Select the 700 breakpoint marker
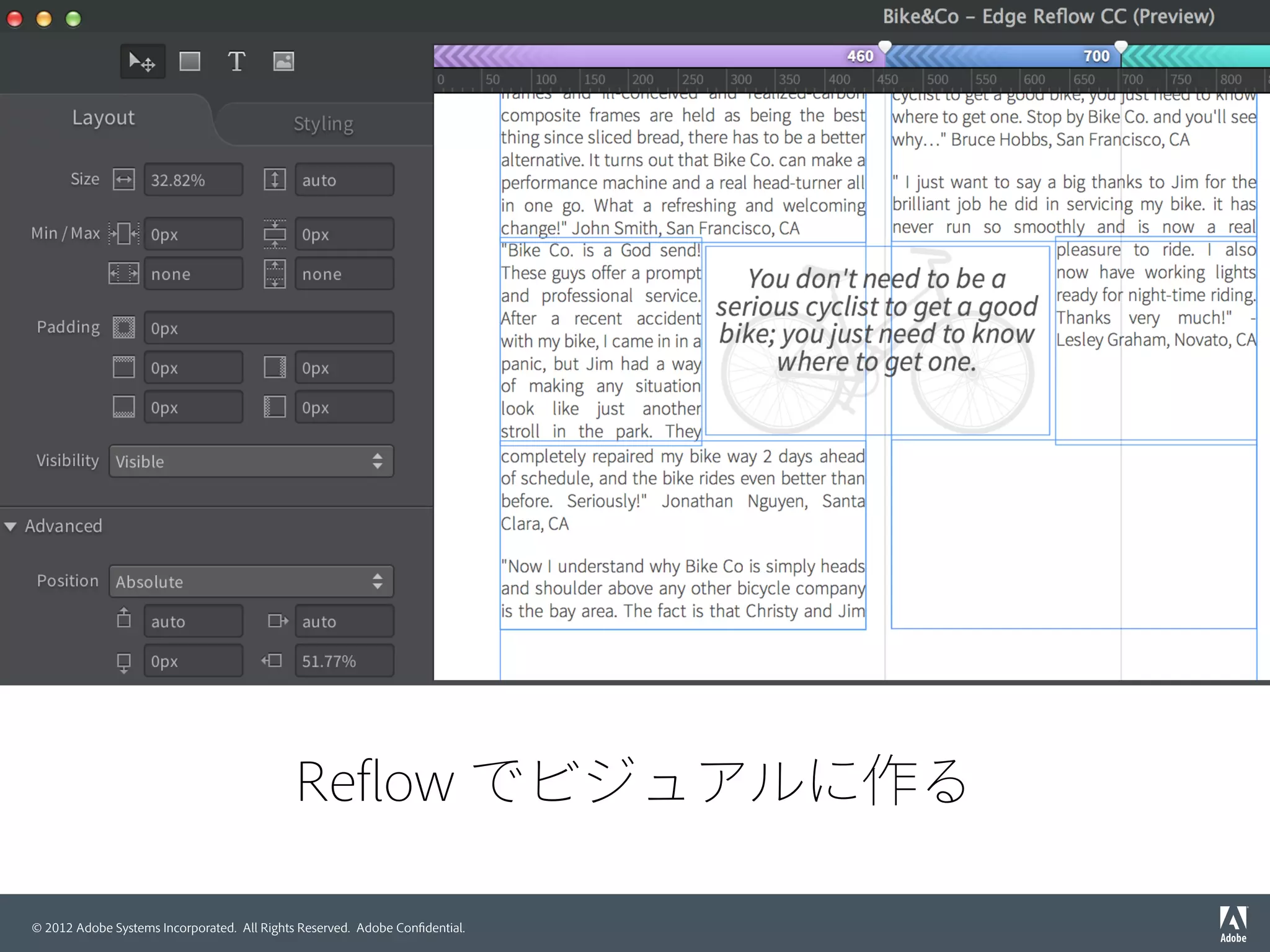Viewport: 1270px width, 952px height. 1121,47
